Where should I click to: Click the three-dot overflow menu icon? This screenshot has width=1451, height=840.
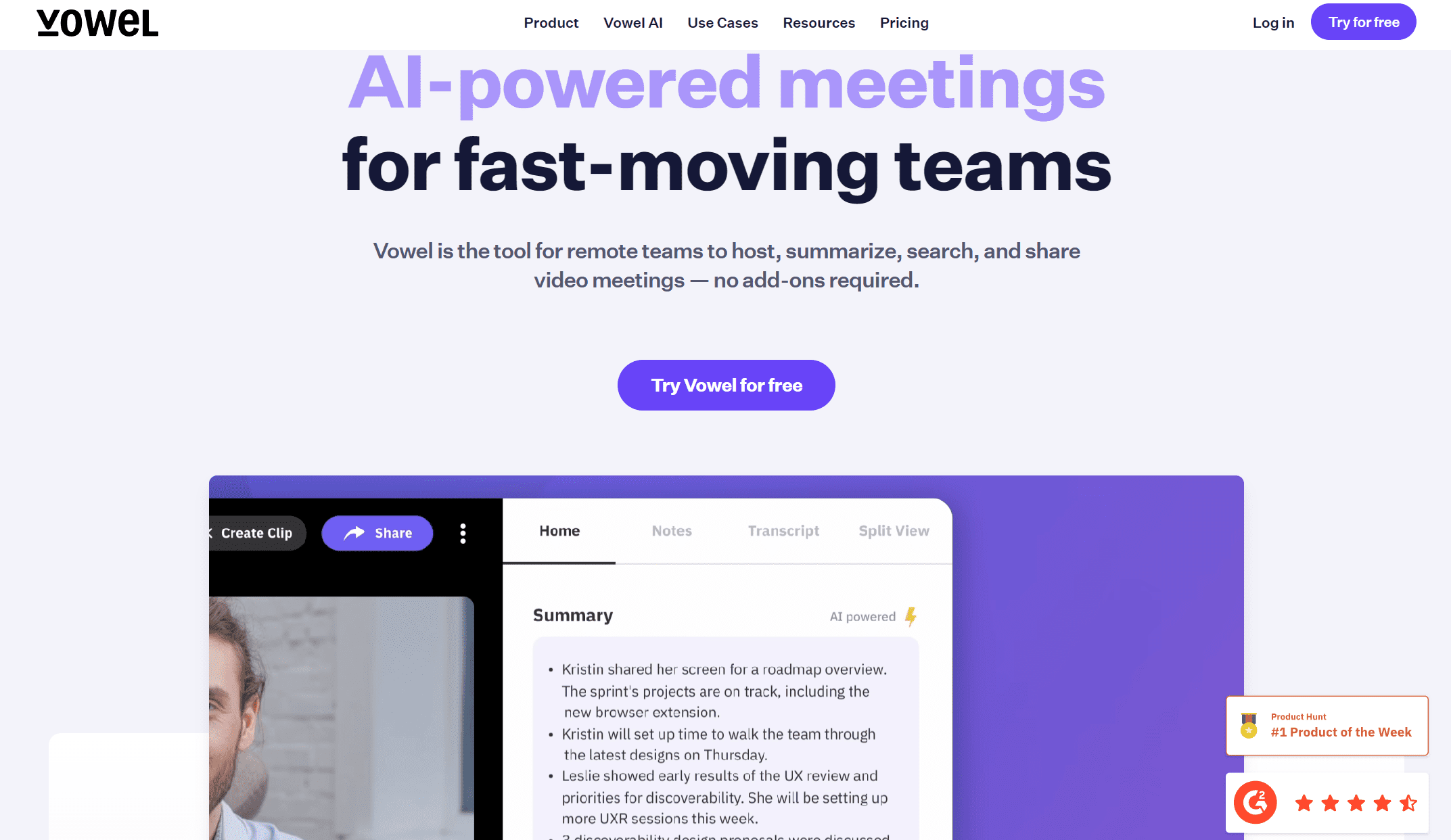click(462, 533)
